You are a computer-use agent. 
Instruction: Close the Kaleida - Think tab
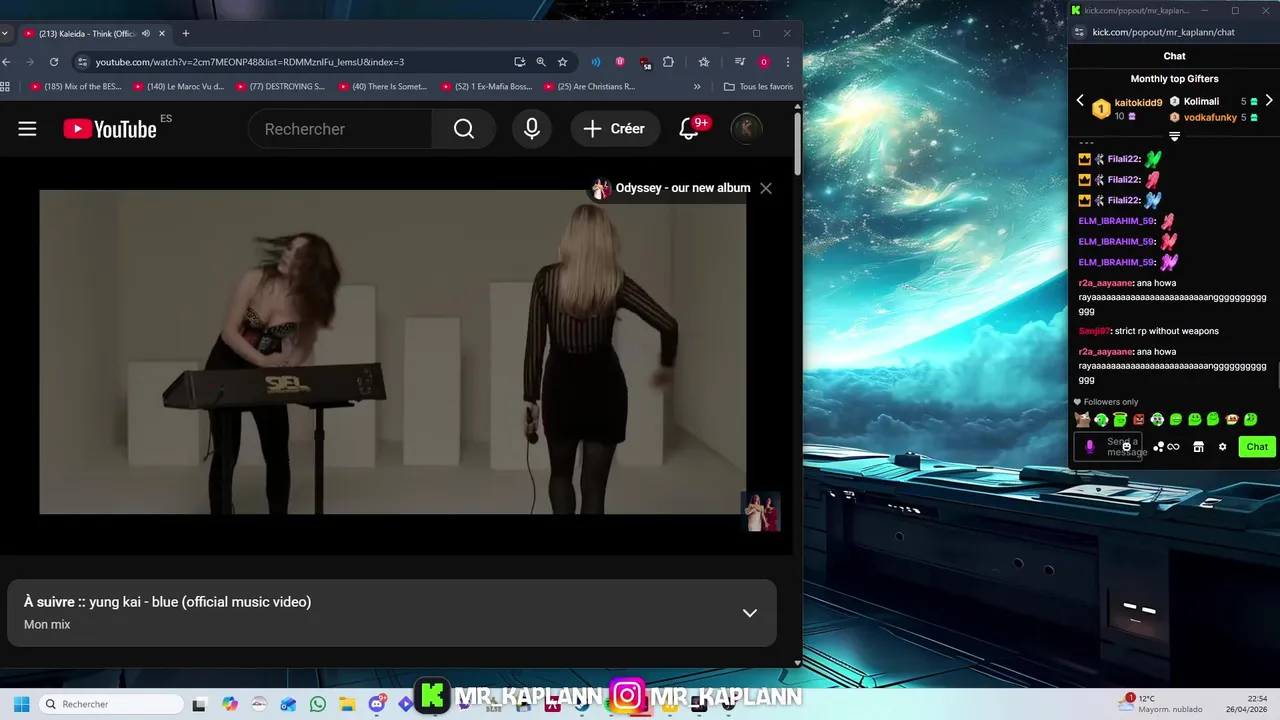point(162,33)
